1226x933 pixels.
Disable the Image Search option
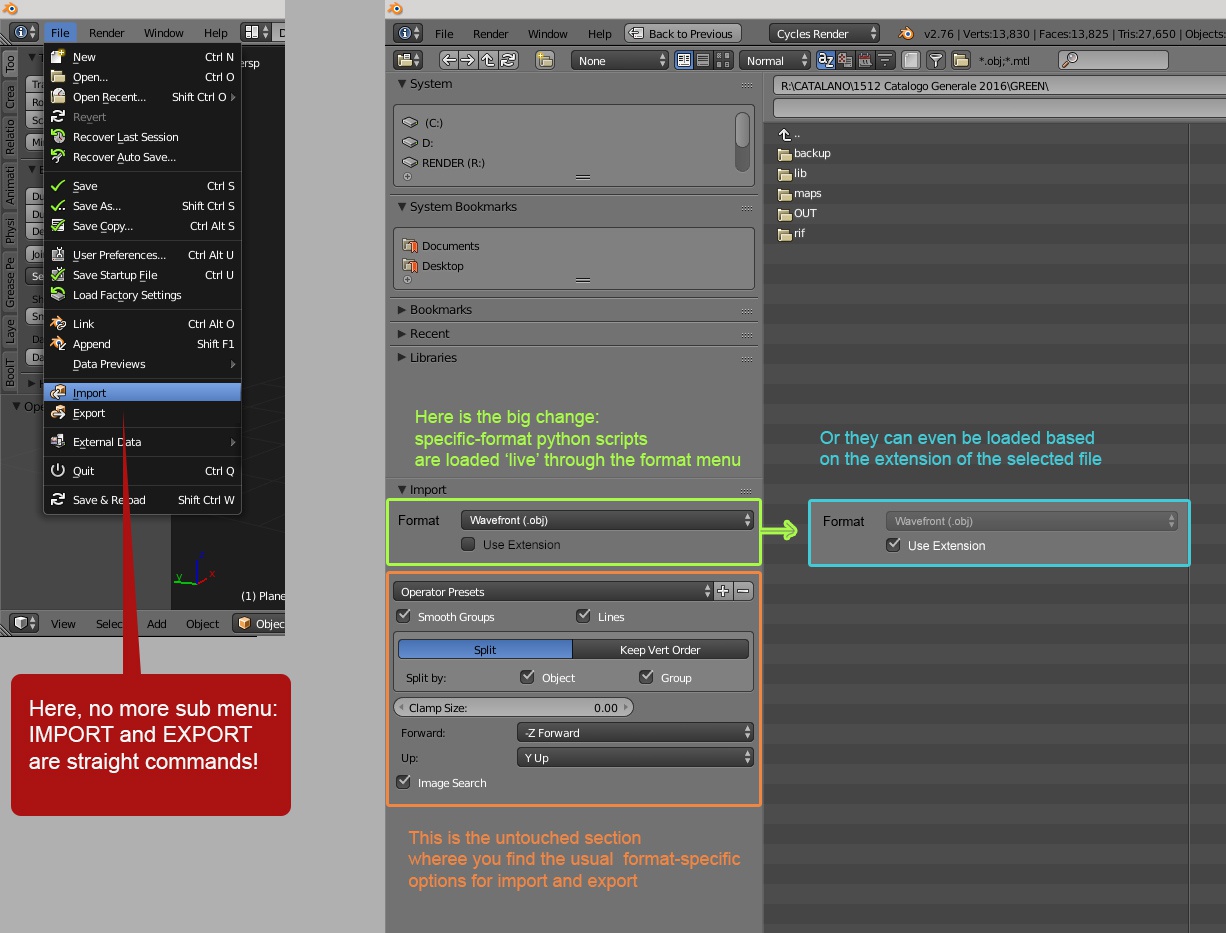404,782
